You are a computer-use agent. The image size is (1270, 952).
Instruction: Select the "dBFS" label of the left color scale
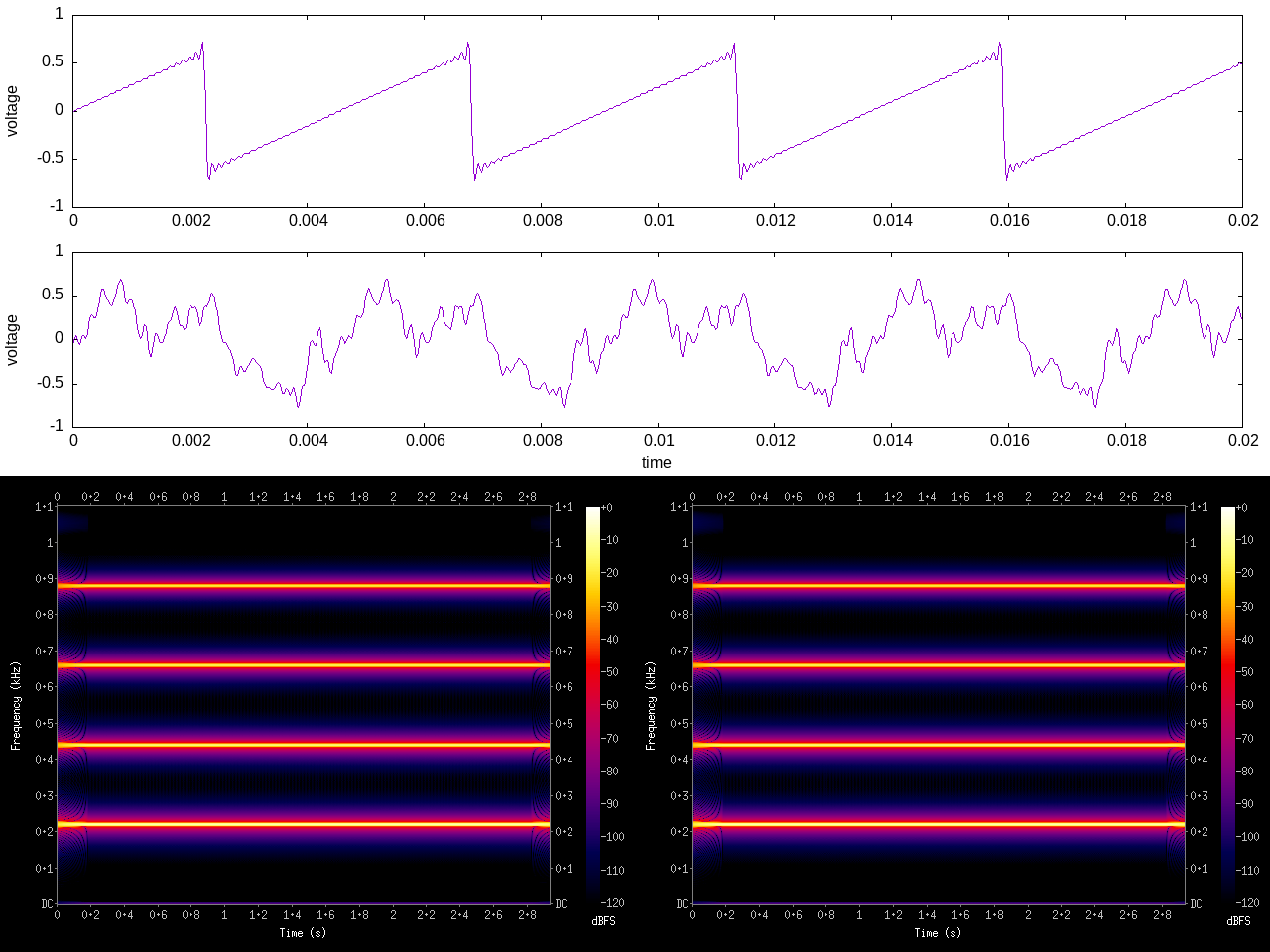pos(603,921)
